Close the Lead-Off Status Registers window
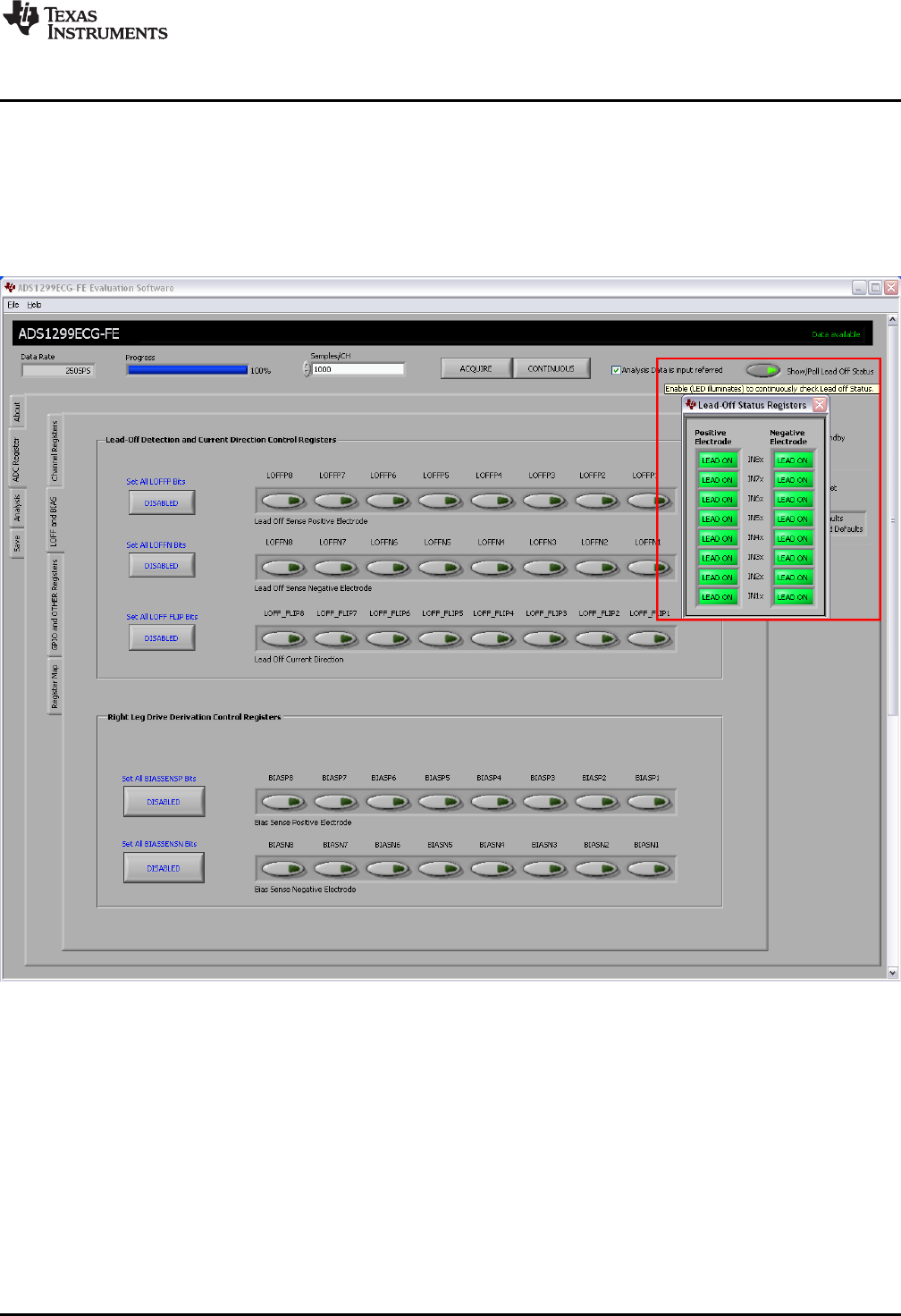 point(820,405)
